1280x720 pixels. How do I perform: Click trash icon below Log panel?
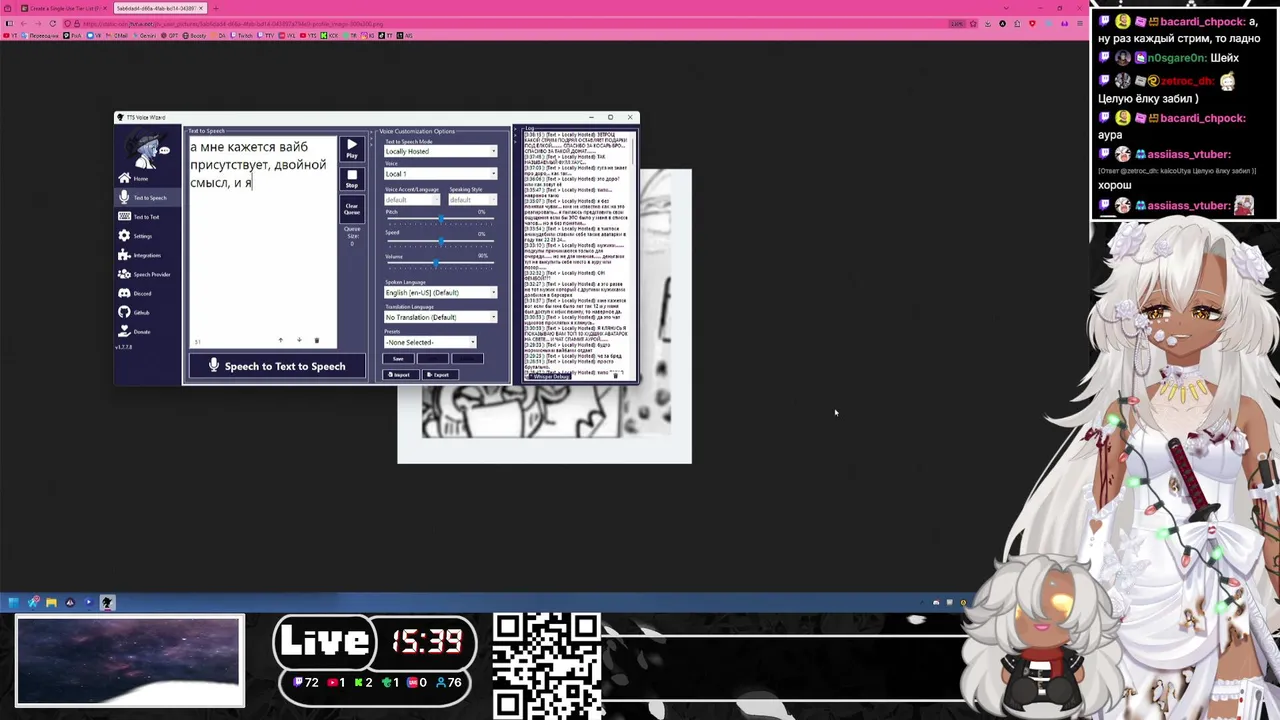[616, 376]
